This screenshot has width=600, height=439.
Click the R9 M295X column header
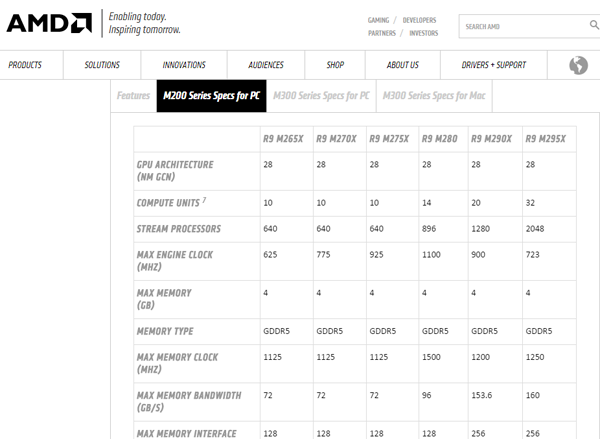coord(545,139)
